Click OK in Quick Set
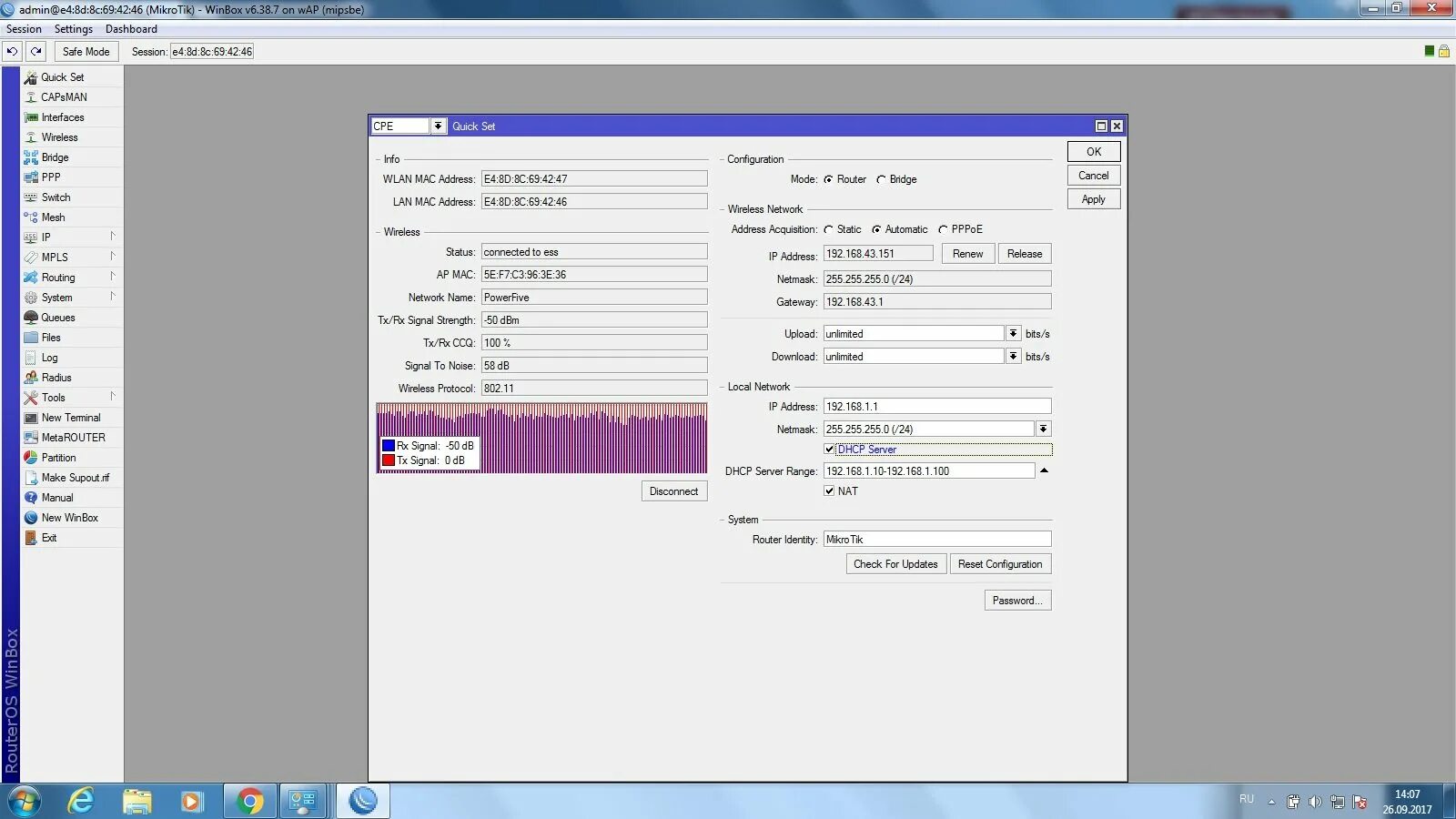This screenshot has width=1456, height=819. [x=1094, y=152]
